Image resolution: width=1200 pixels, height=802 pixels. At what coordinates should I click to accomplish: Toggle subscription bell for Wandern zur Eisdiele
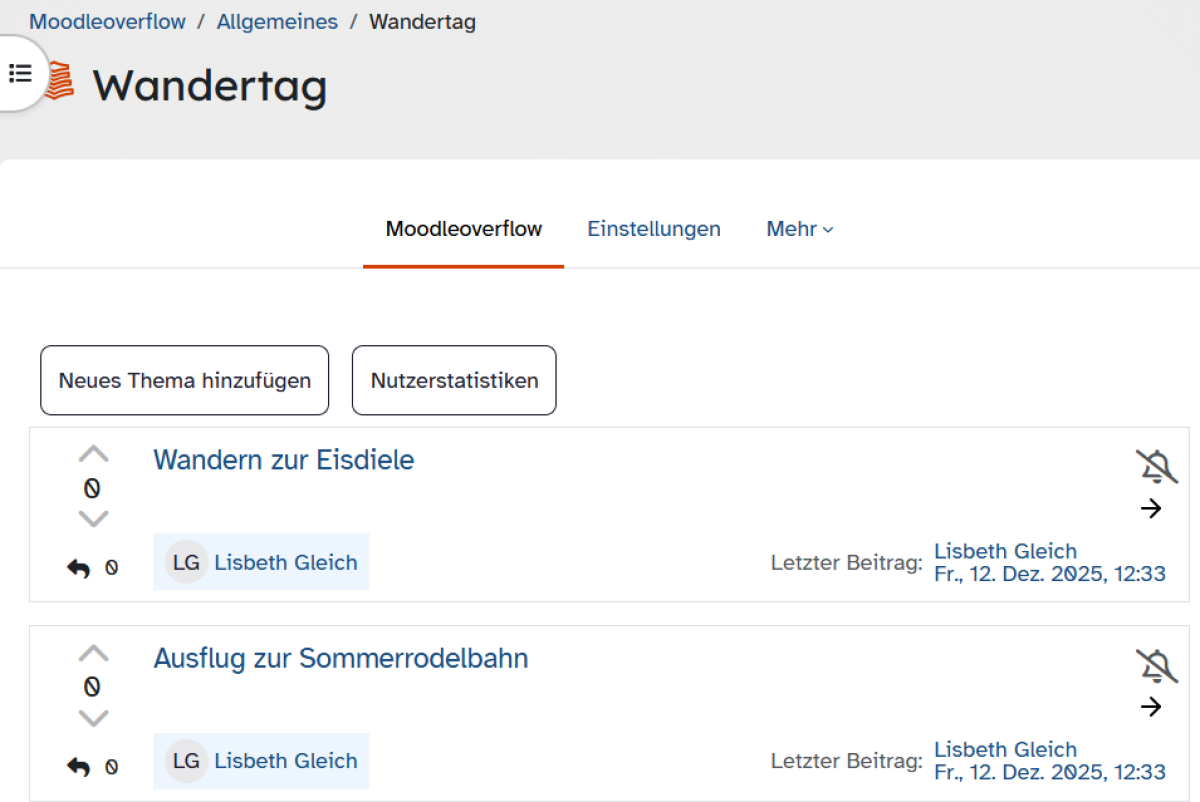coord(1156,467)
